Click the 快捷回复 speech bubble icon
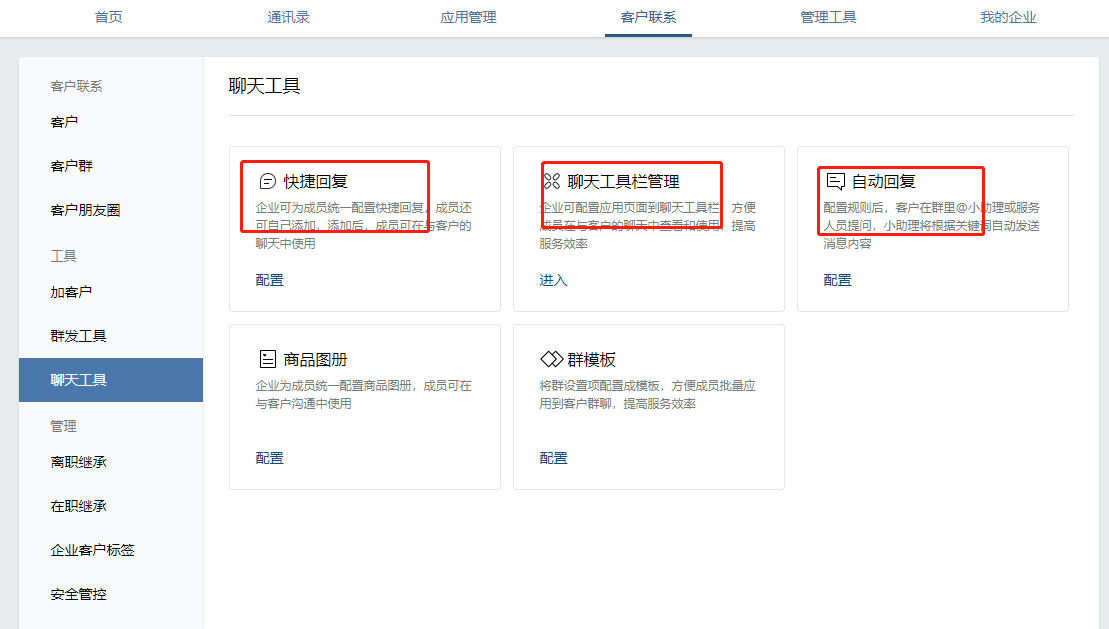 coord(267,181)
